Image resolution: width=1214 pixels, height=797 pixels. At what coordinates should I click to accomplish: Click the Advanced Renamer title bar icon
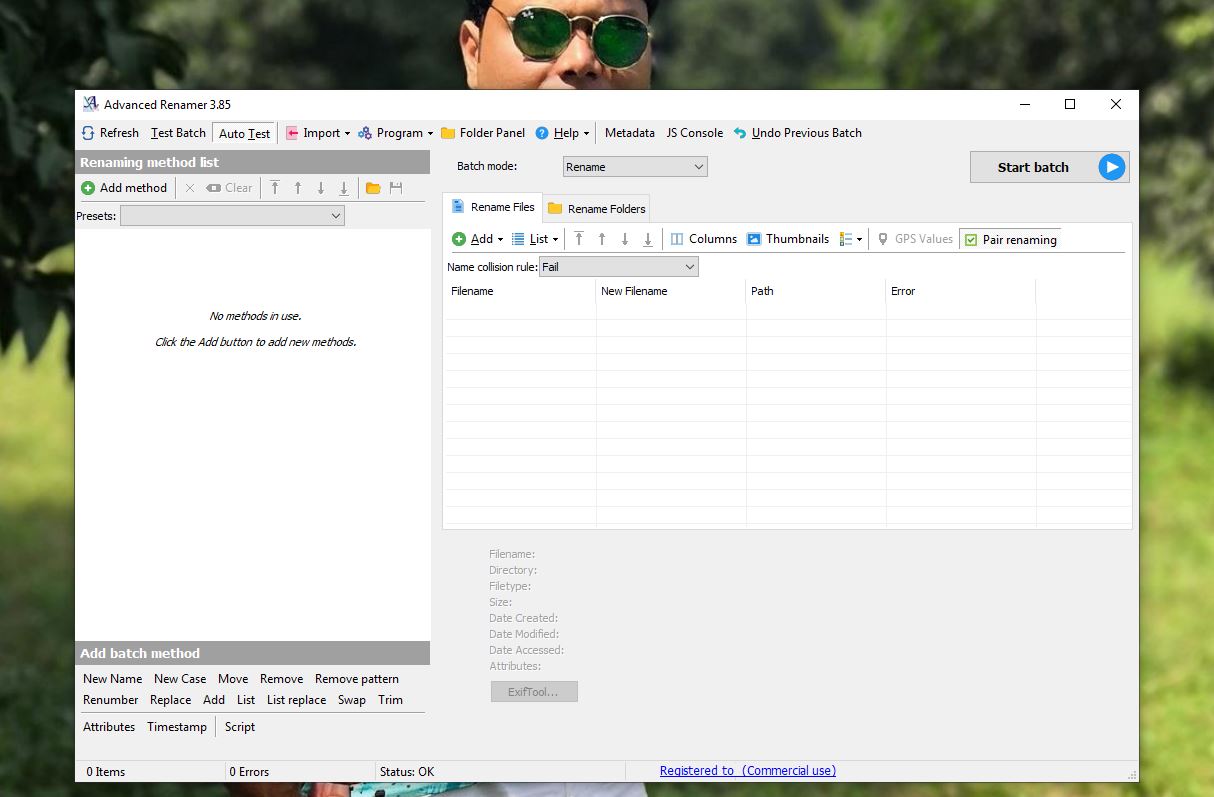(x=90, y=104)
